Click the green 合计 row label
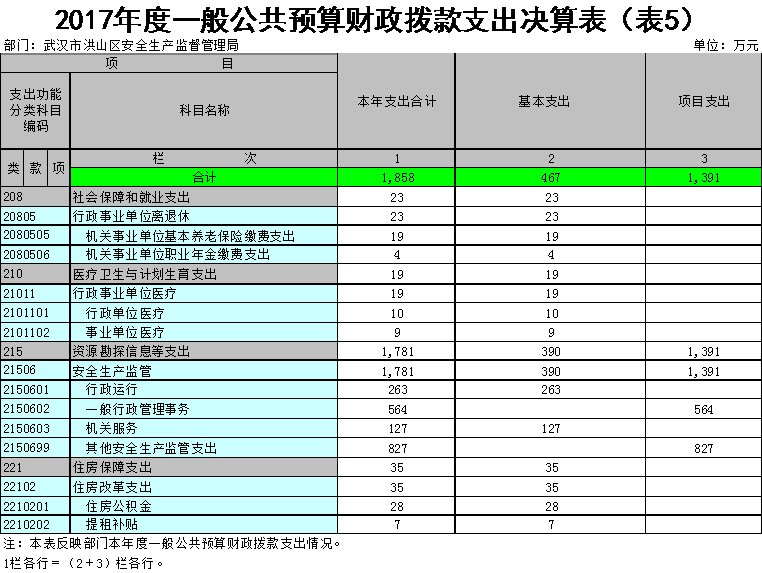This screenshot has height=573, width=762. pyautogui.click(x=203, y=177)
